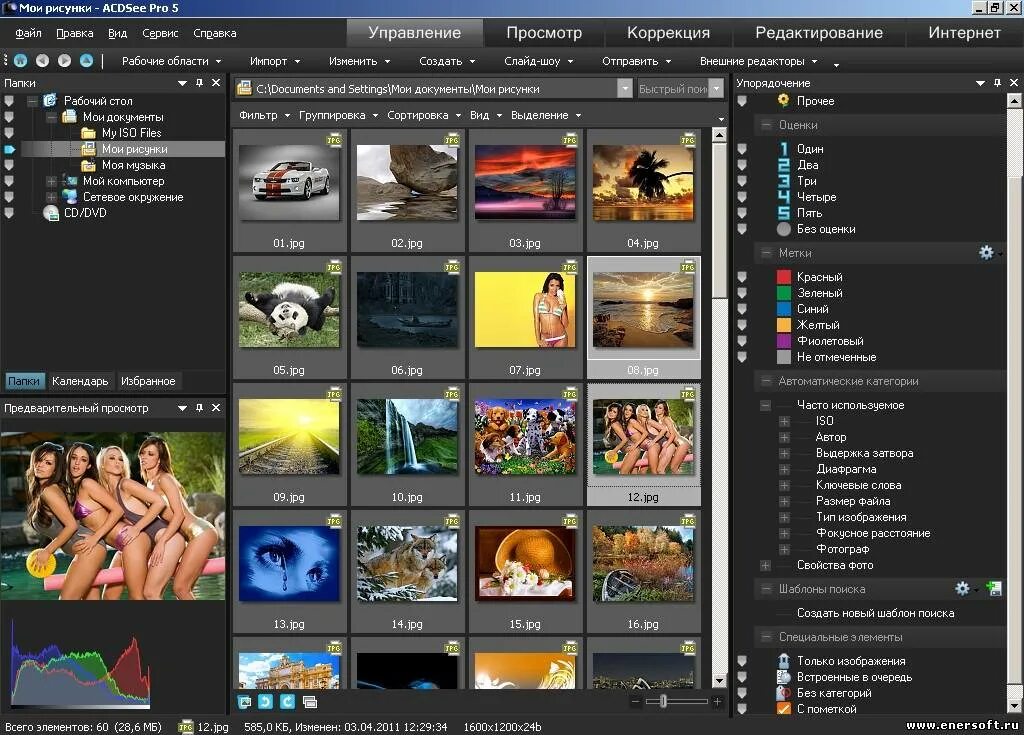Image resolution: width=1024 pixels, height=735 pixels.
Task: Toggle easy-select marker for Без оценки
Action: 742,229
